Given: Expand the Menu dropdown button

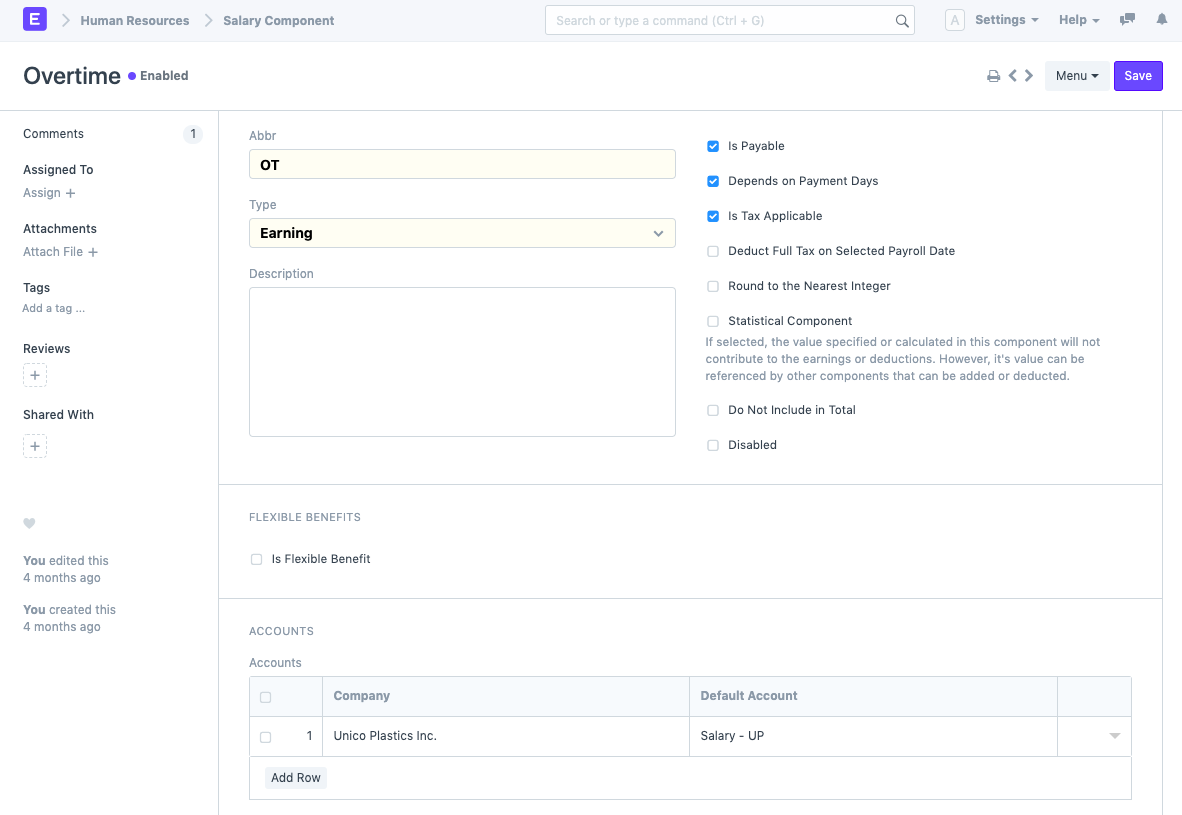Looking at the screenshot, I should tap(1077, 76).
